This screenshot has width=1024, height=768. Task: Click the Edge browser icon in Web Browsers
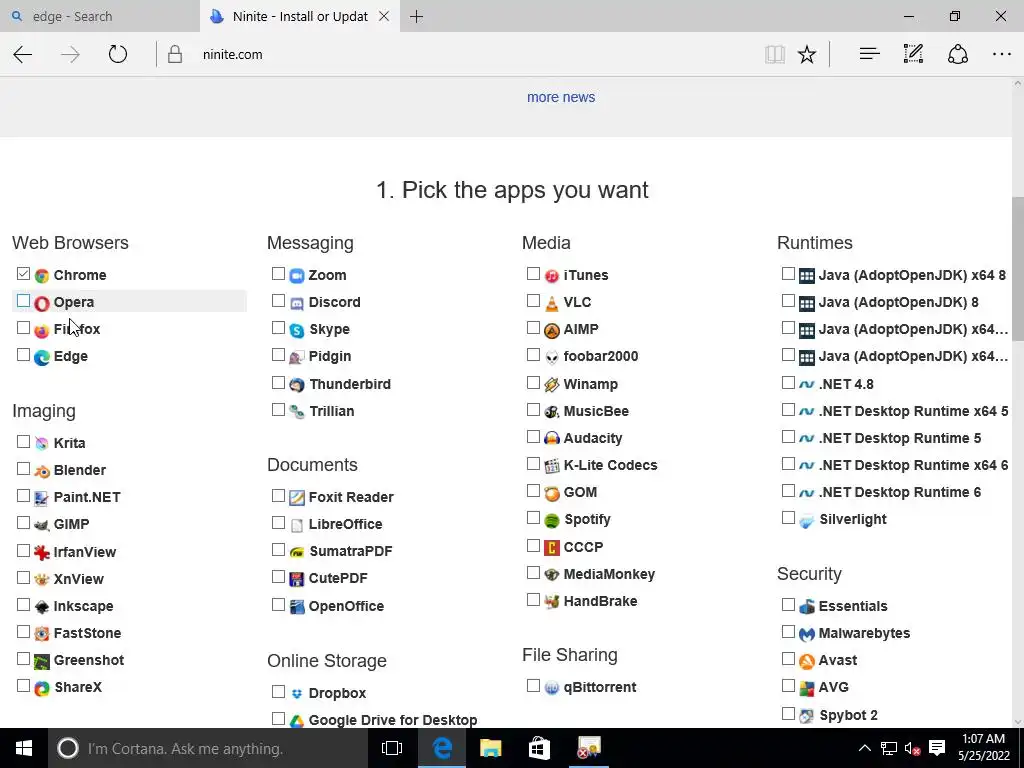point(42,357)
